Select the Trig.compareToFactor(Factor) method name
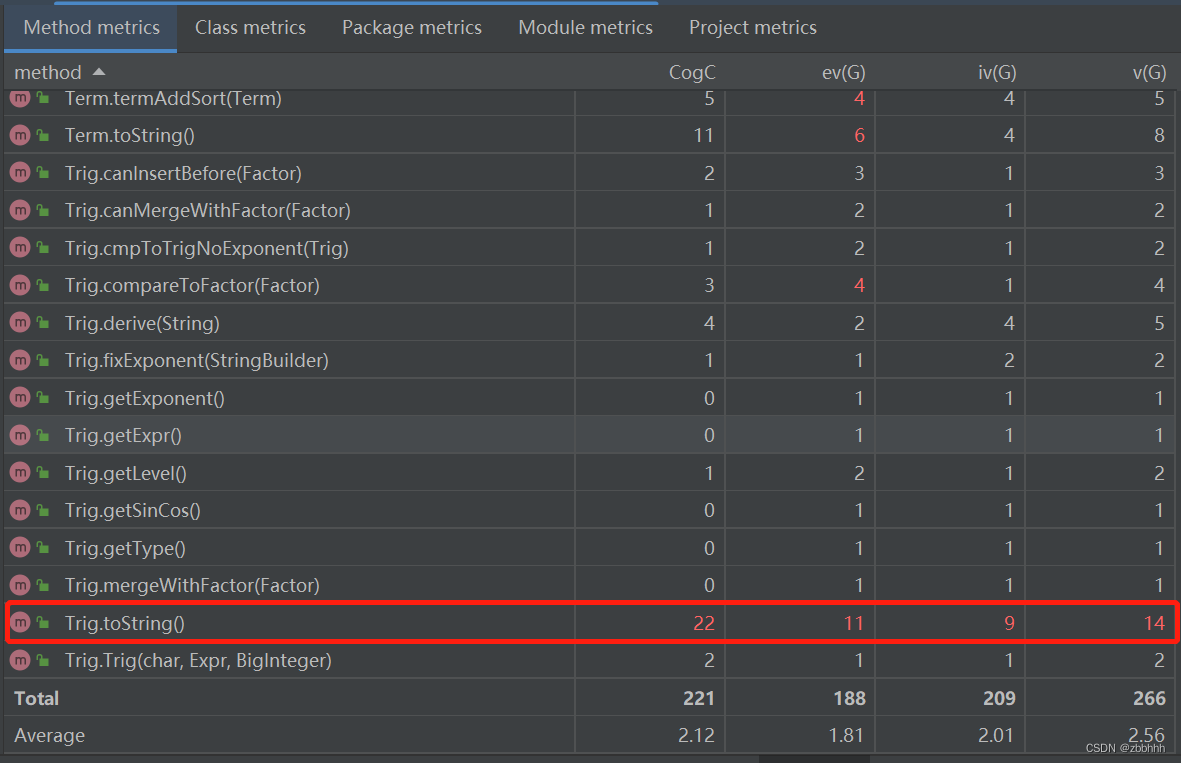Viewport: 1181px width, 763px height. [192, 285]
